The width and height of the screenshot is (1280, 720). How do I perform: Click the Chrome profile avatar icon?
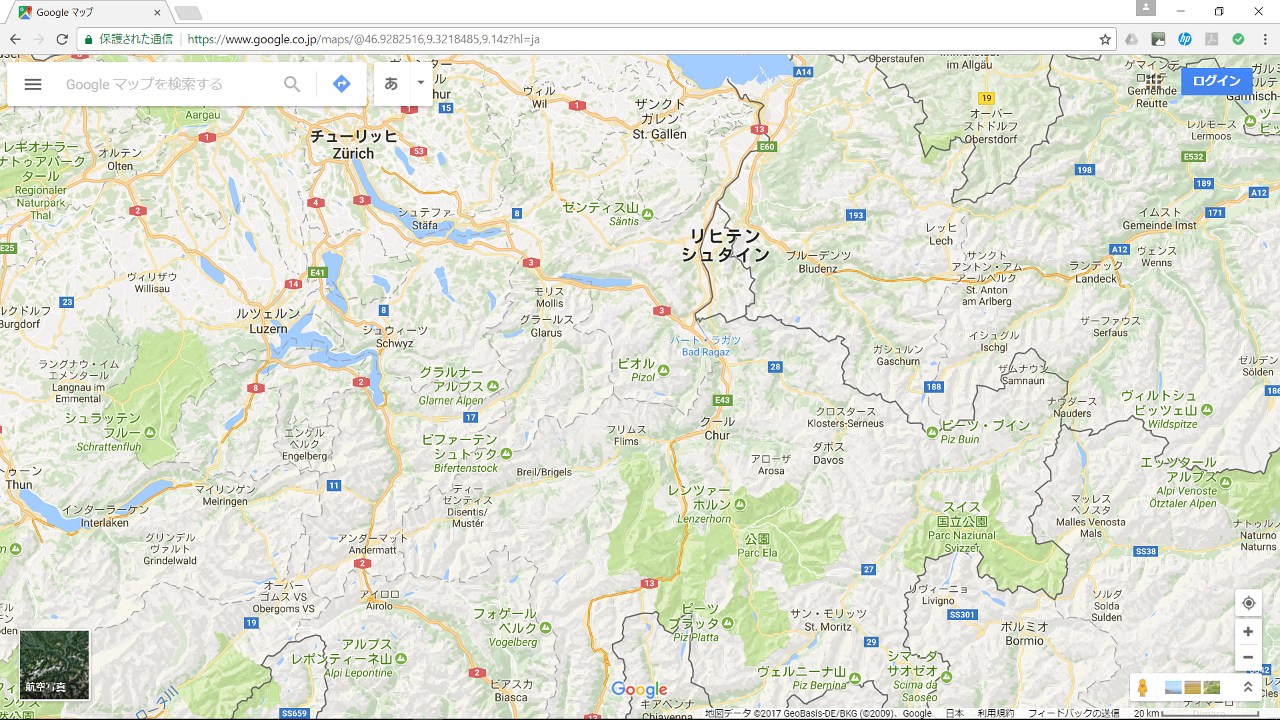tap(1146, 8)
